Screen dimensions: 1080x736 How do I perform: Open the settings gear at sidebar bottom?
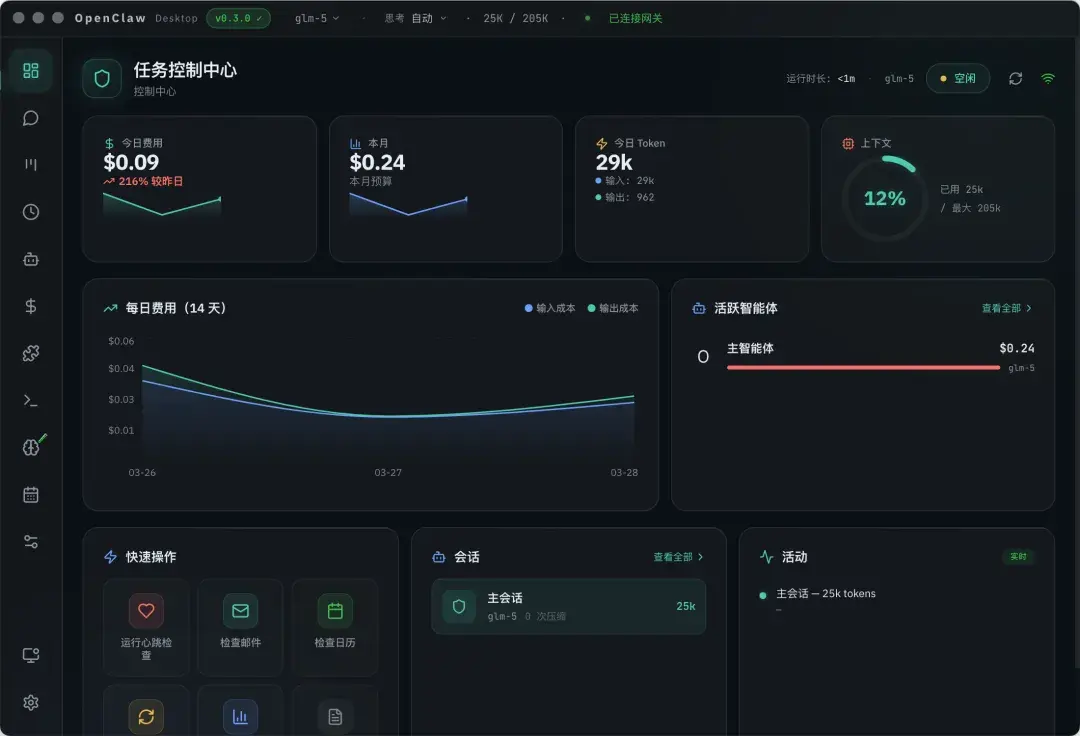pyautogui.click(x=31, y=702)
